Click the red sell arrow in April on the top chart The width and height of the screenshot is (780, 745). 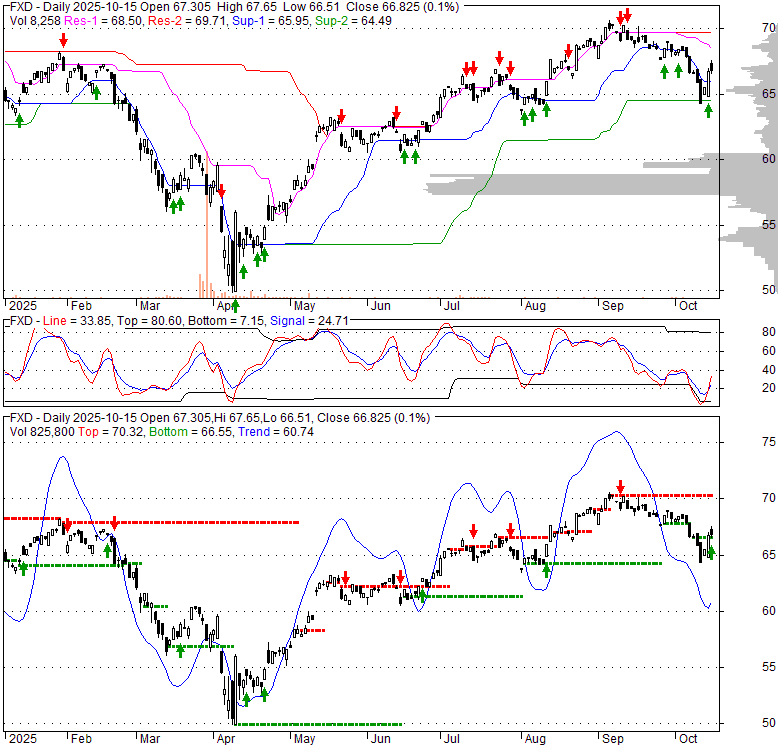point(221,190)
